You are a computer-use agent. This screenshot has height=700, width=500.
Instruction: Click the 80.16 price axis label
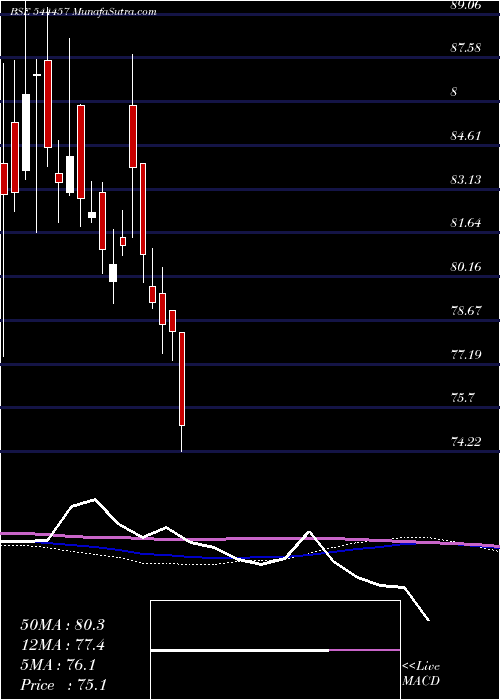coord(467,267)
